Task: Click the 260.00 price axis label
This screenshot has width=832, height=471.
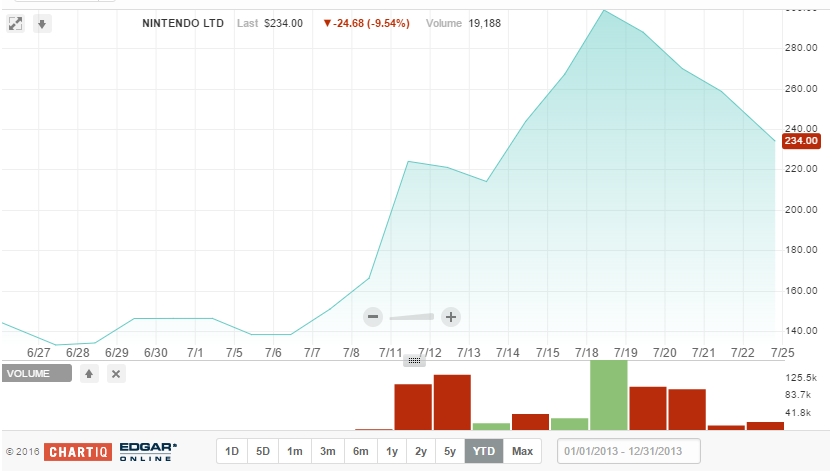Action: coord(801,89)
